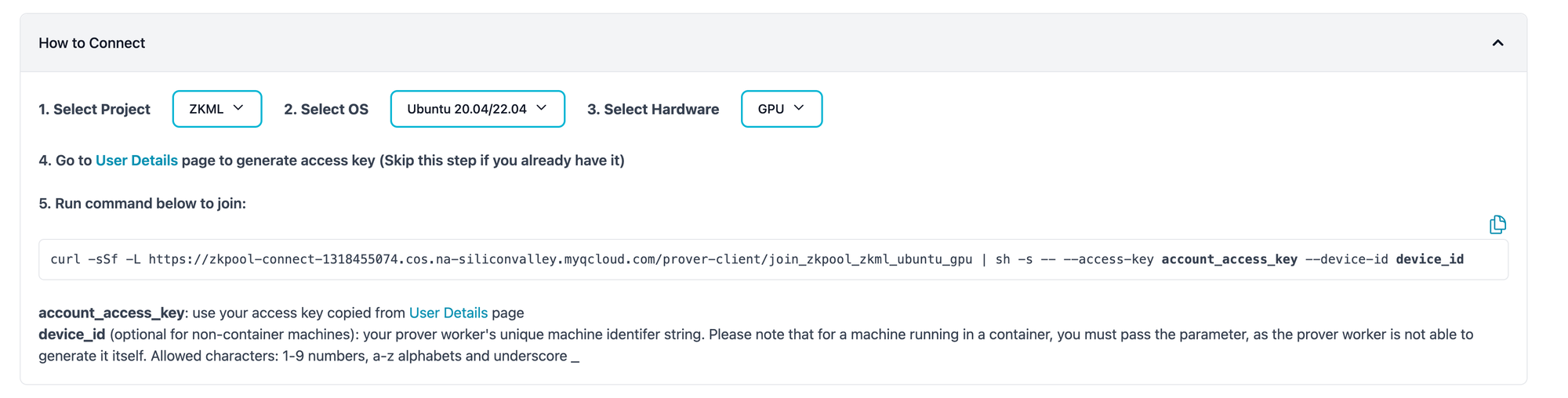Viewport: 1568px width, 398px height.
Task: Open User Details link in step 4
Action: point(136,161)
